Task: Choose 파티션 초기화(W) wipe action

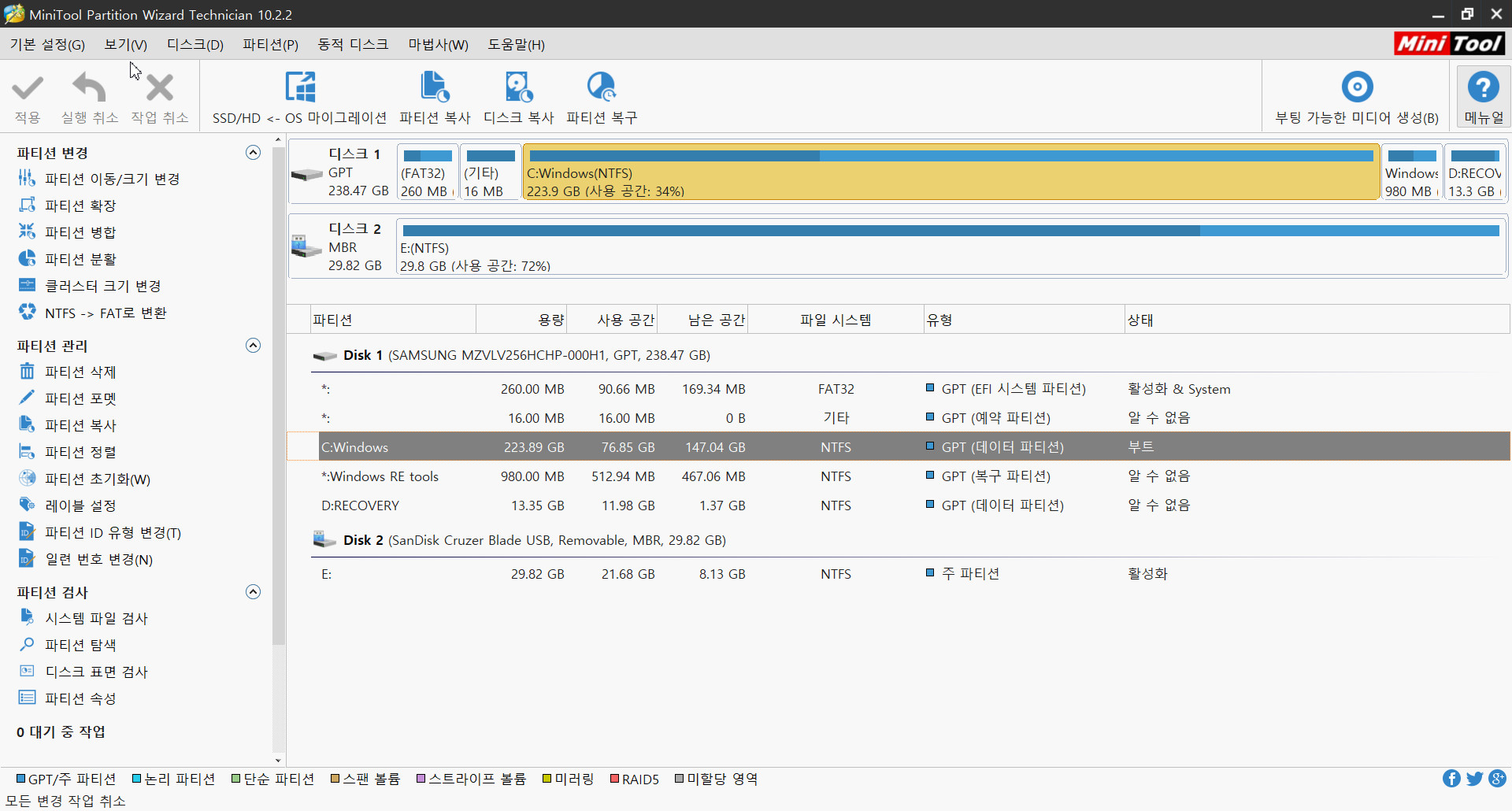Action: pos(84,479)
